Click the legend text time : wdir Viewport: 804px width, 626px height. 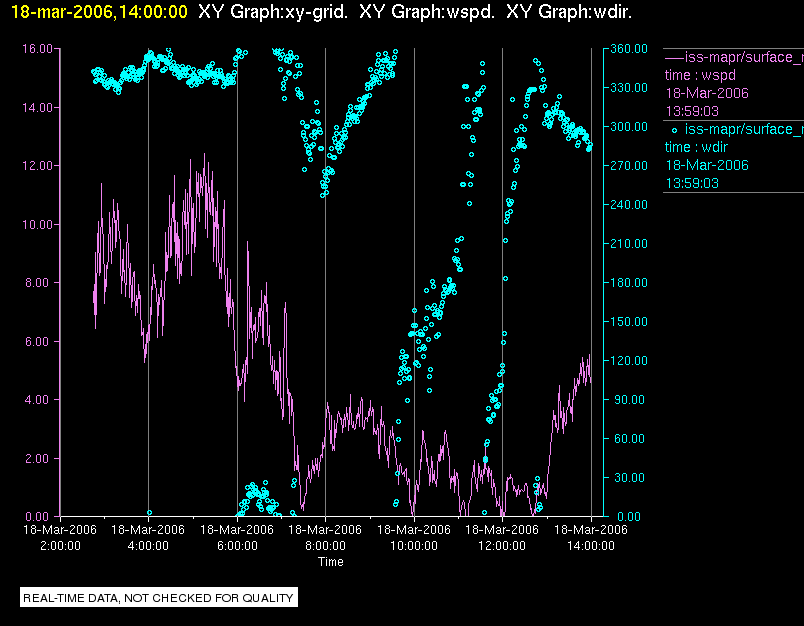point(696,148)
